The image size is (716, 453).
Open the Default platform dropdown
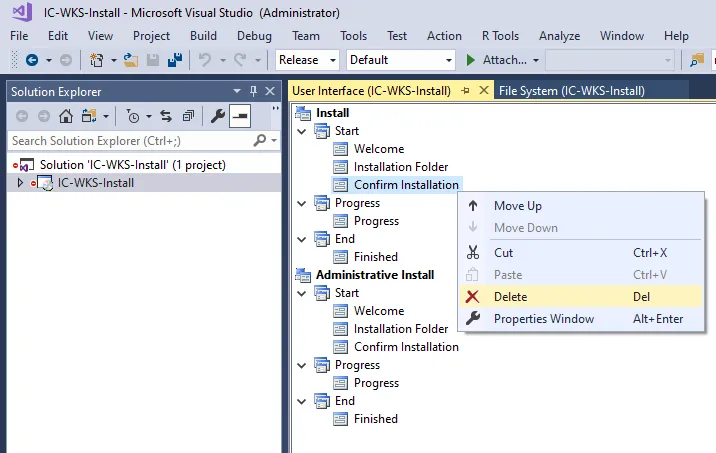[x=449, y=60]
